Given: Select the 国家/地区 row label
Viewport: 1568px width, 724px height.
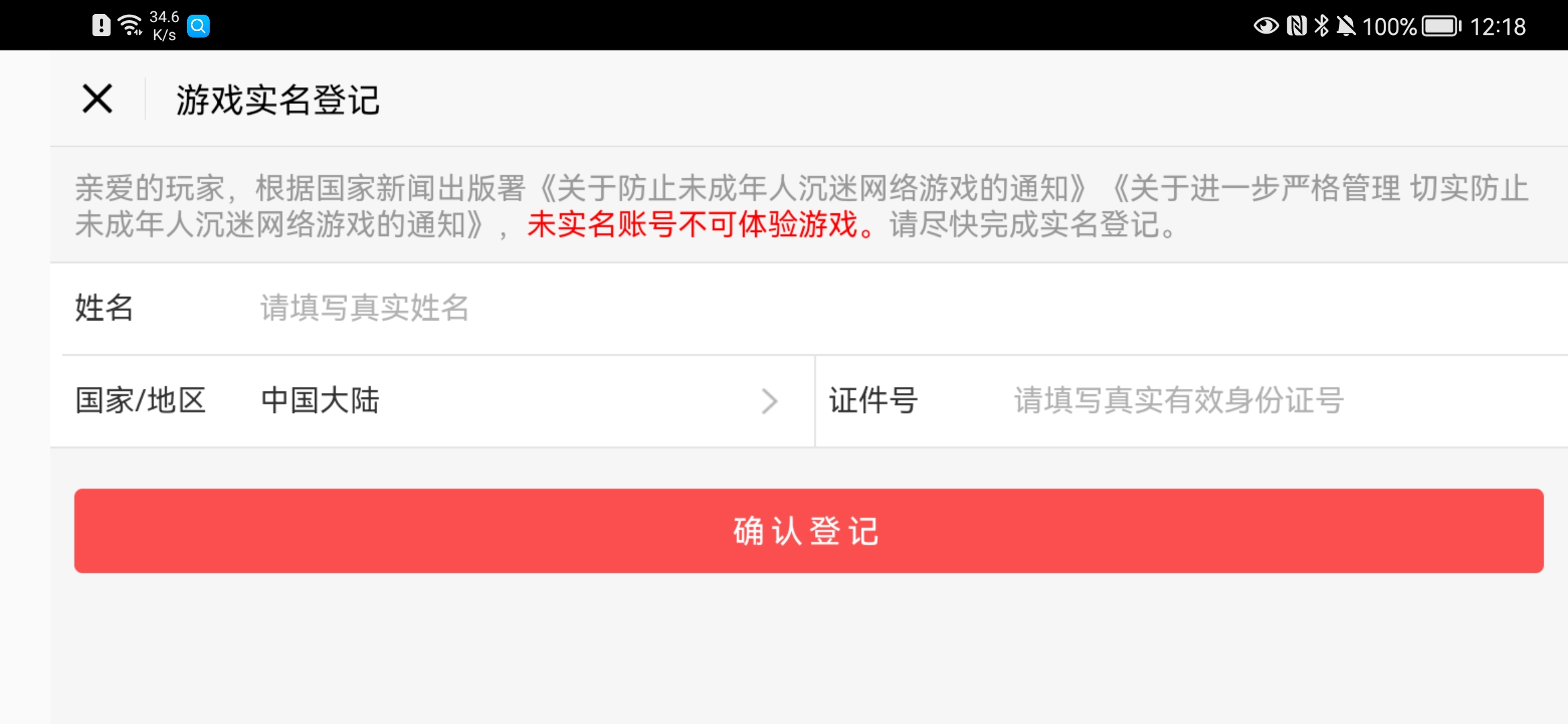Looking at the screenshot, I should click(140, 401).
